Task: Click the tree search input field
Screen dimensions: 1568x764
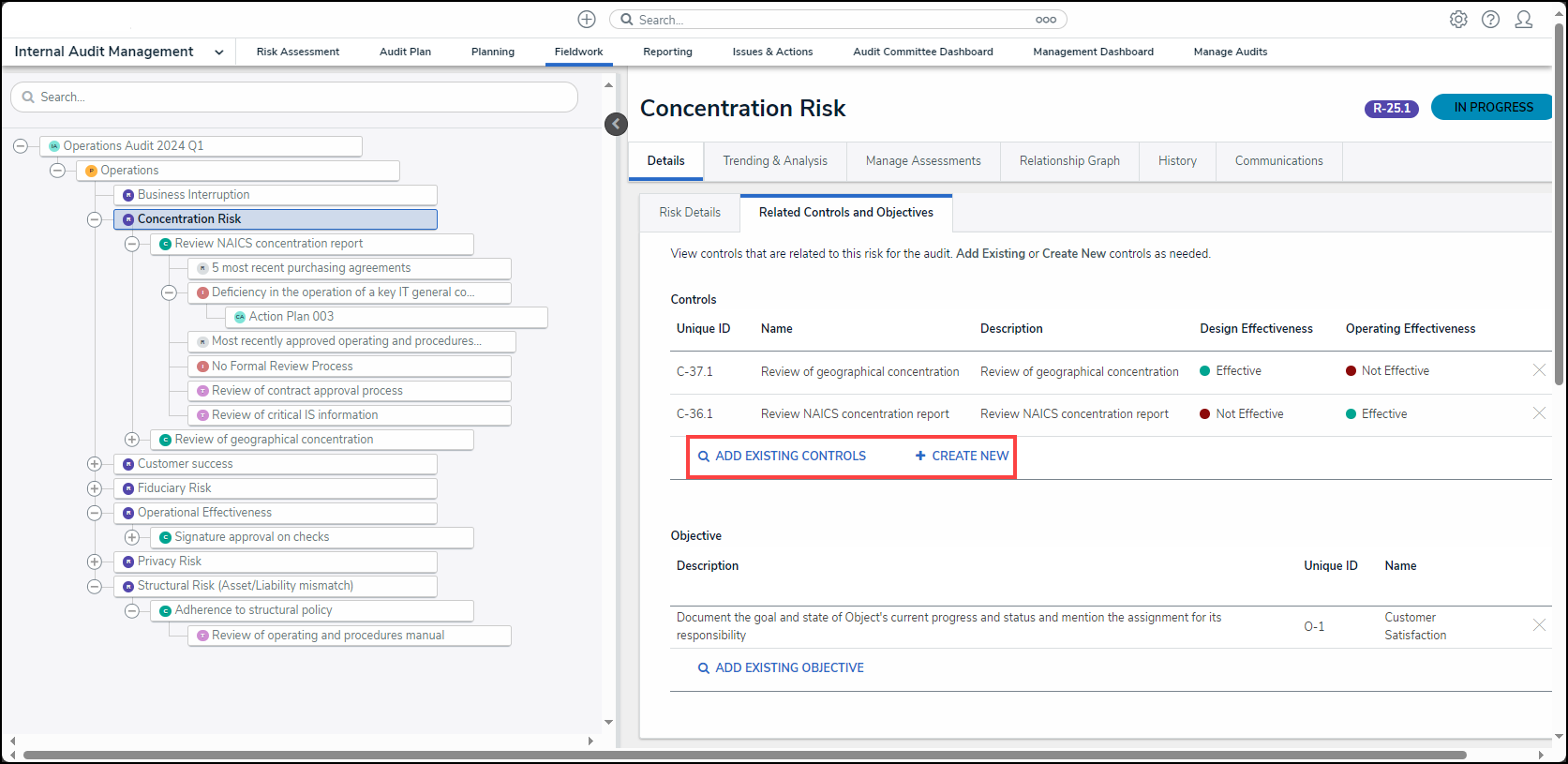Action: click(294, 97)
